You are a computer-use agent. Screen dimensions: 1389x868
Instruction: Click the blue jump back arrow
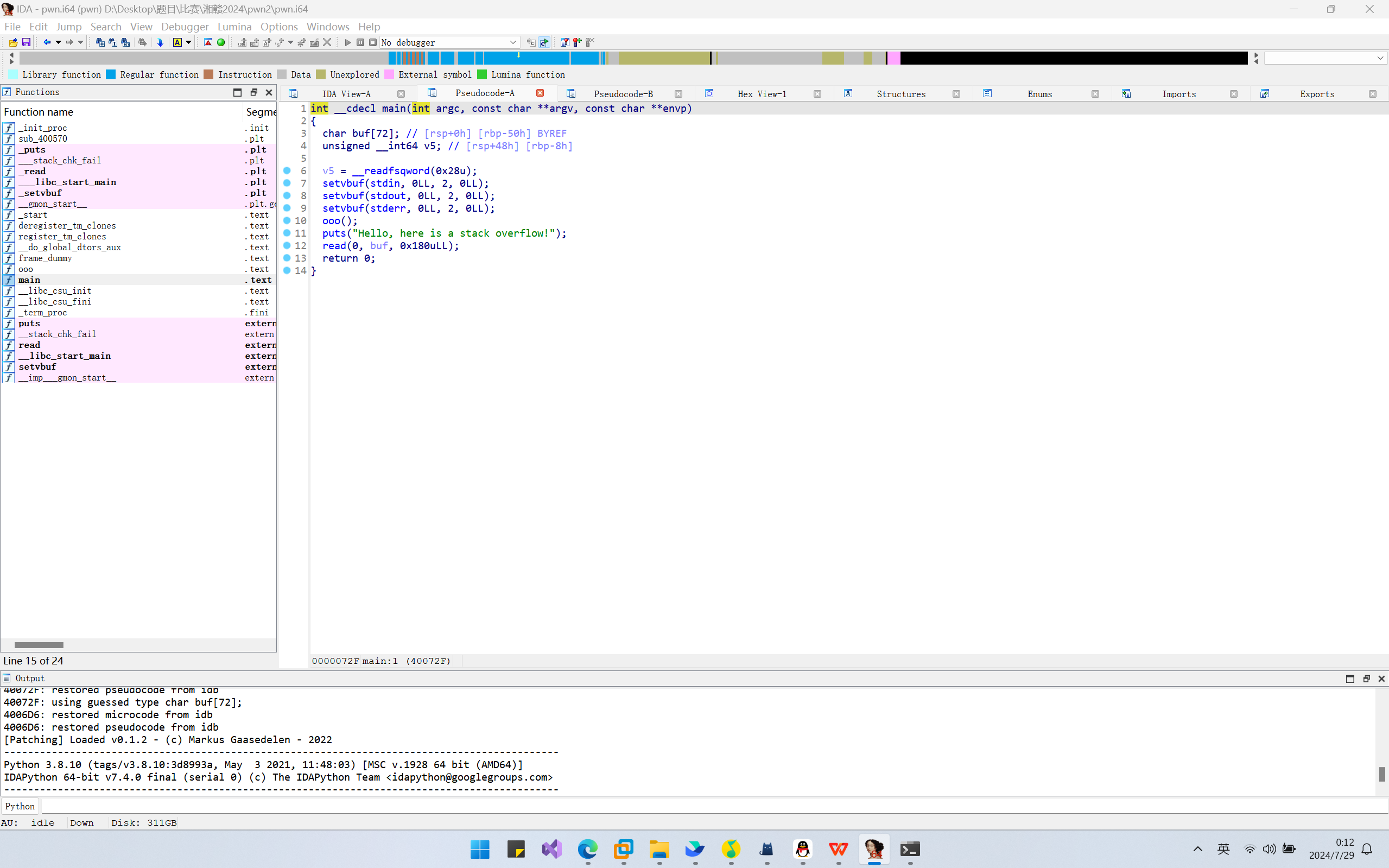(47, 42)
